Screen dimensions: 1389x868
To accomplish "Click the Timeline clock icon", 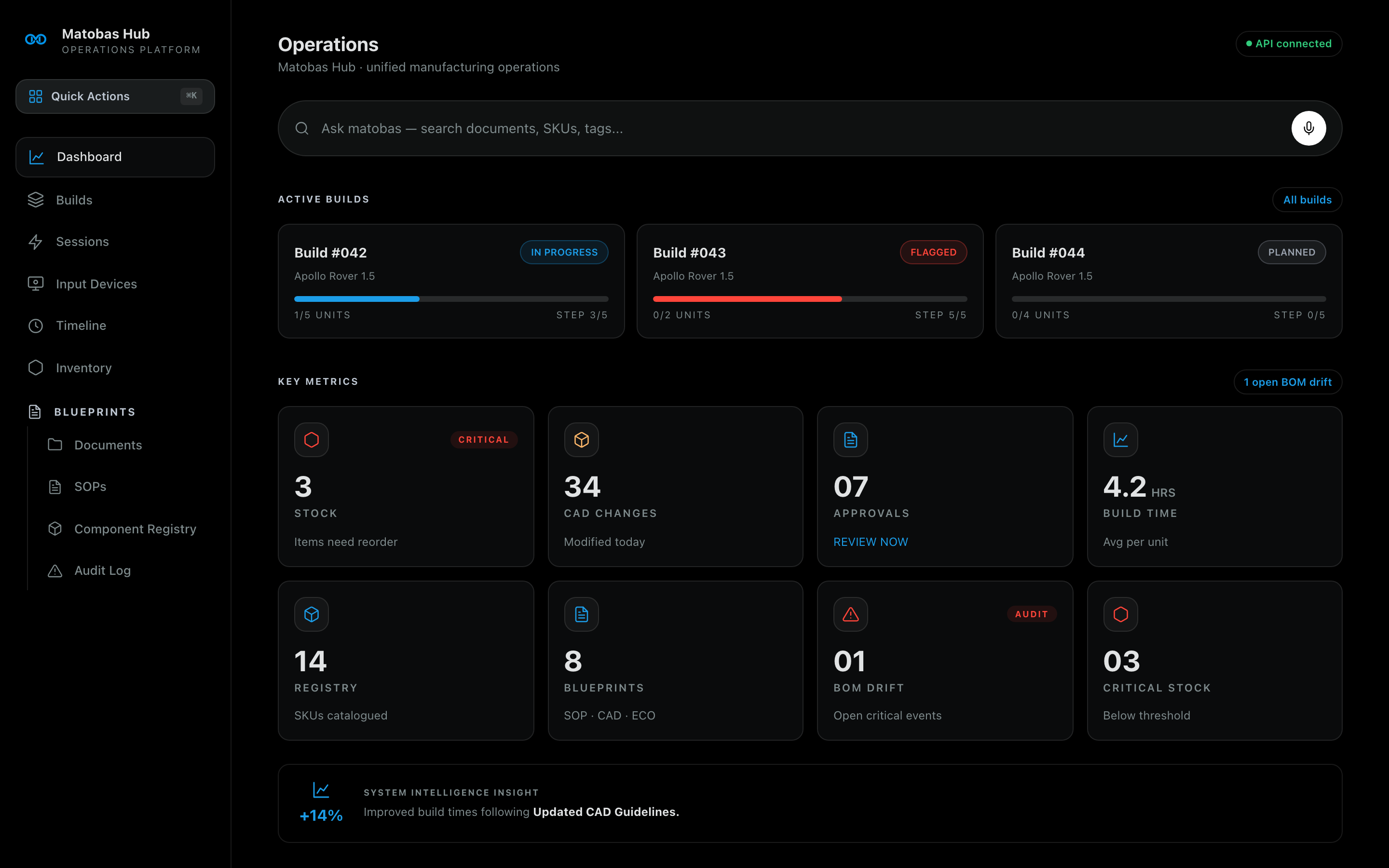I will point(36,326).
